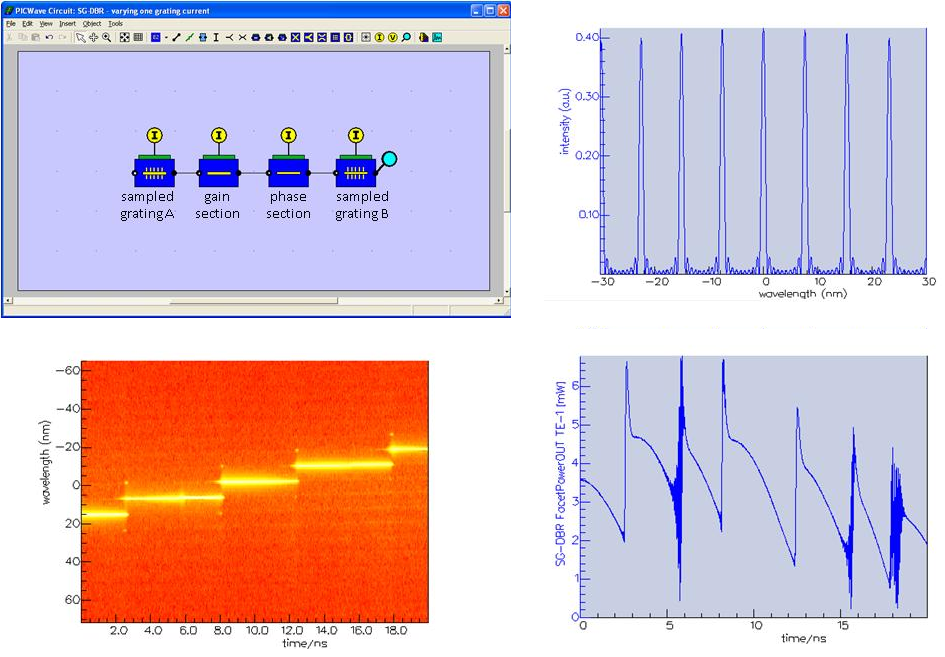
Task: Select the gain section block
Action: coord(219,173)
